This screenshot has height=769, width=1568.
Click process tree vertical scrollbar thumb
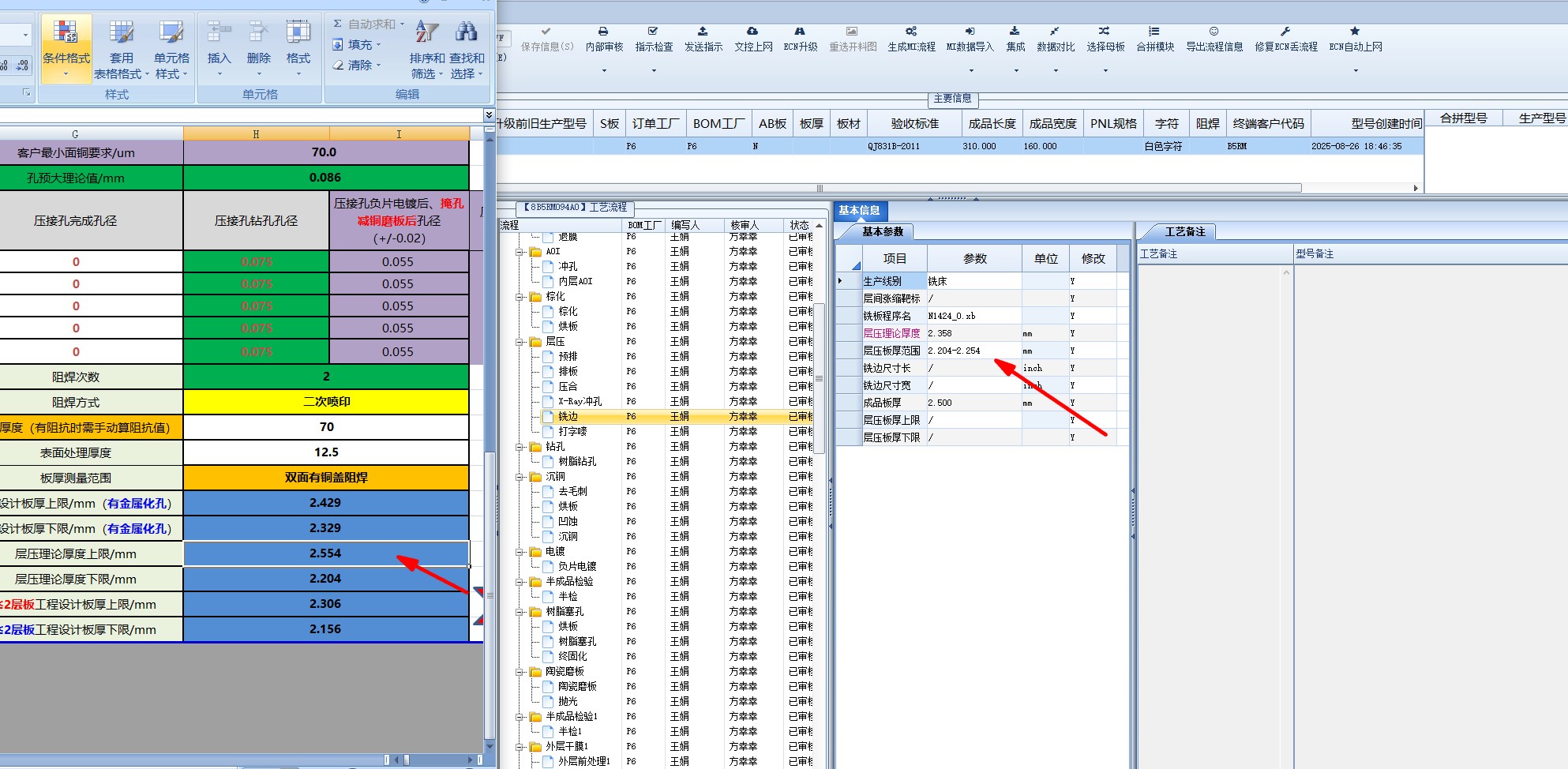pyautogui.click(x=820, y=379)
